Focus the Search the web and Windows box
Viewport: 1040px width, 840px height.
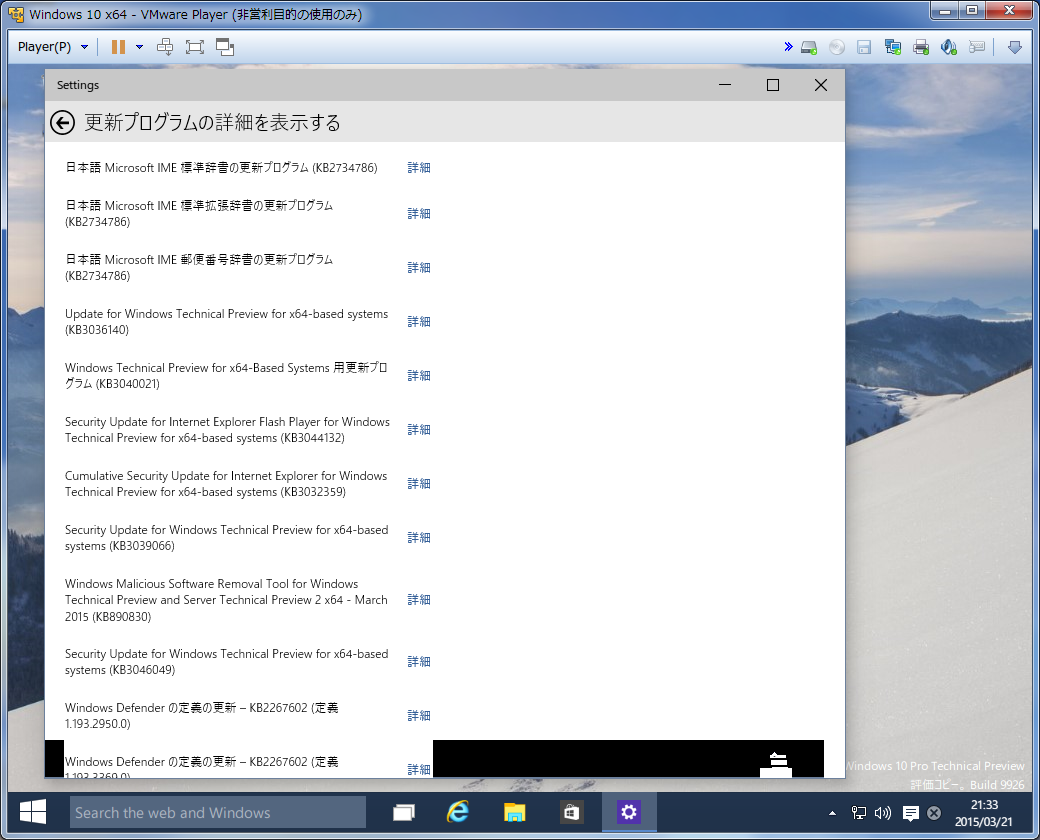pyautogui.click(x=218, y=812)
